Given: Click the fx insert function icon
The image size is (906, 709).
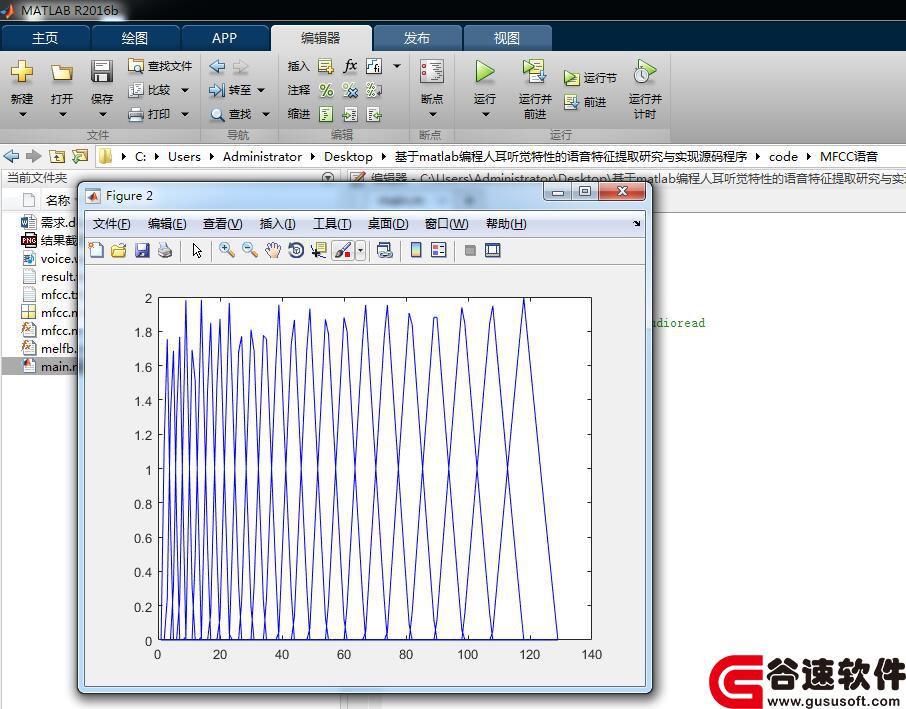Looking at the screenshot, I should (x=350, y=66).
